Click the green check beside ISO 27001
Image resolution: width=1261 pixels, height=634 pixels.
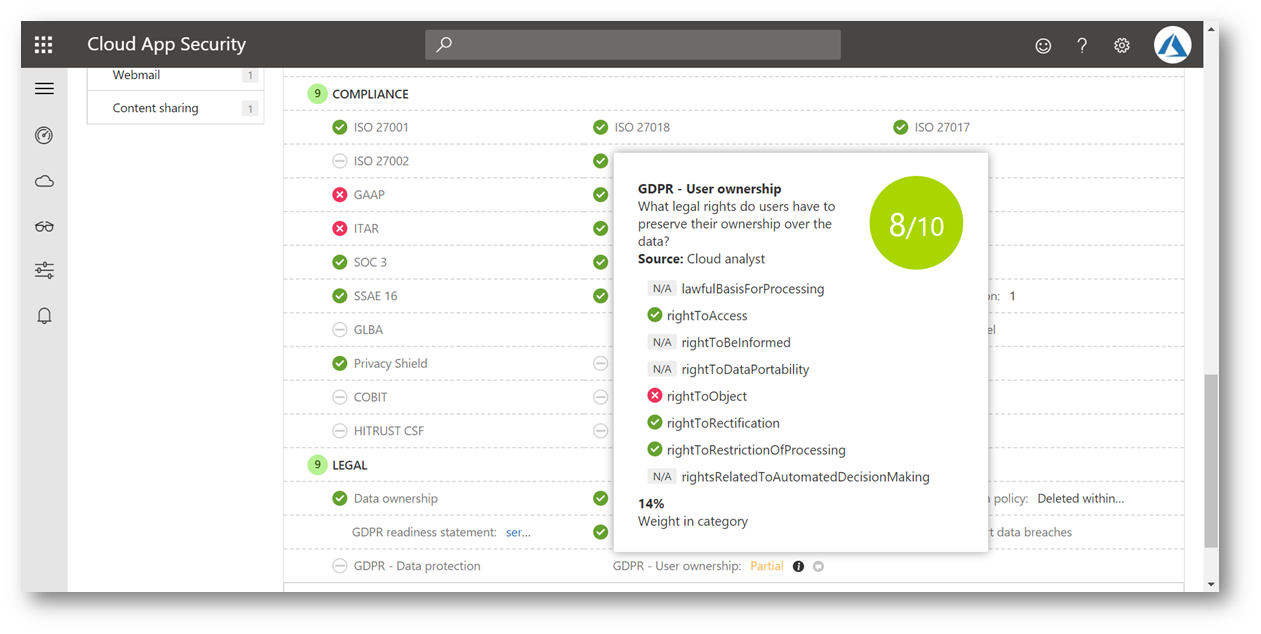click(340, 127)
